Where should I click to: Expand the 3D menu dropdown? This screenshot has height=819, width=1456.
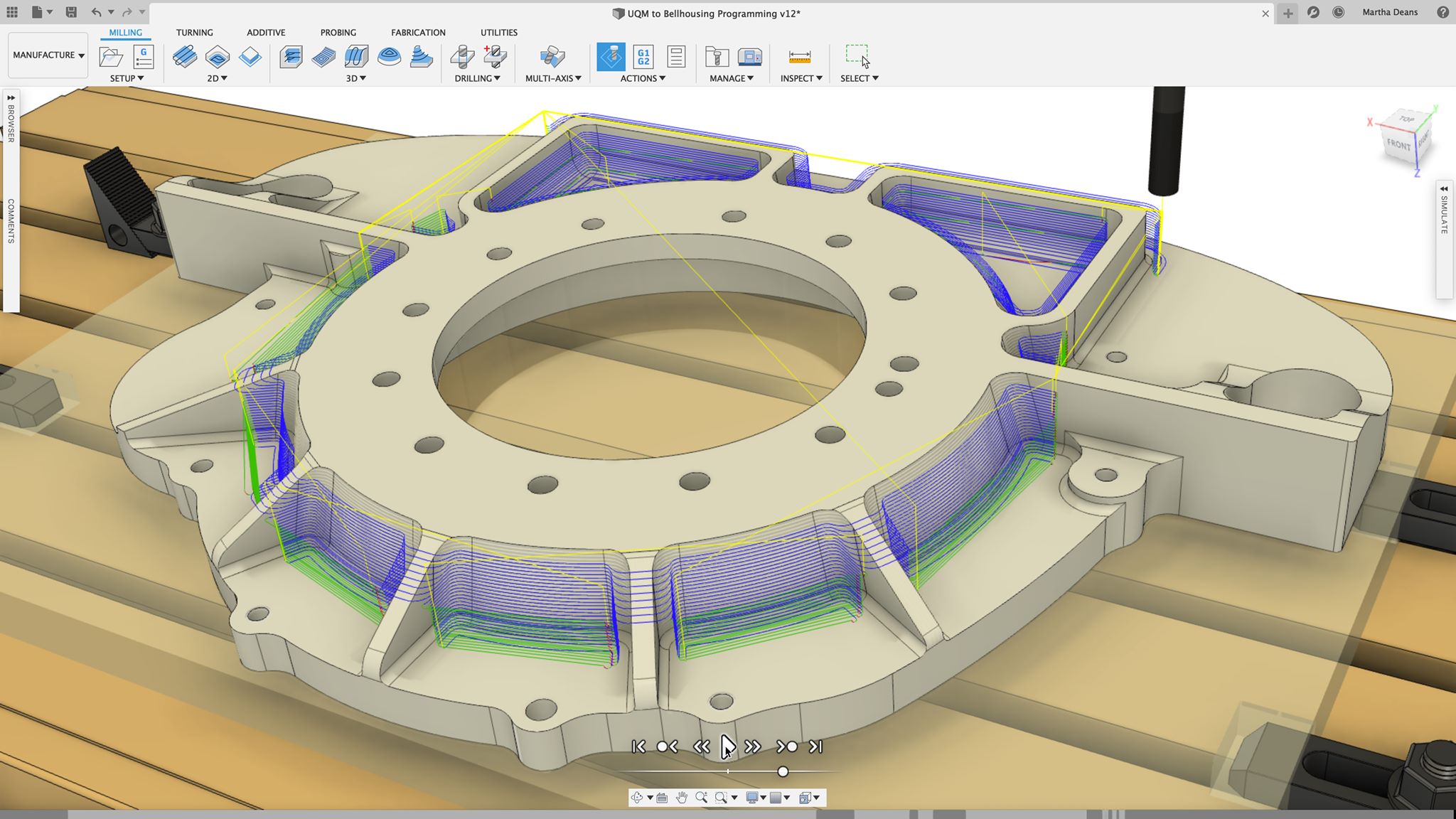pyautogui.click(x=355, y=78)
